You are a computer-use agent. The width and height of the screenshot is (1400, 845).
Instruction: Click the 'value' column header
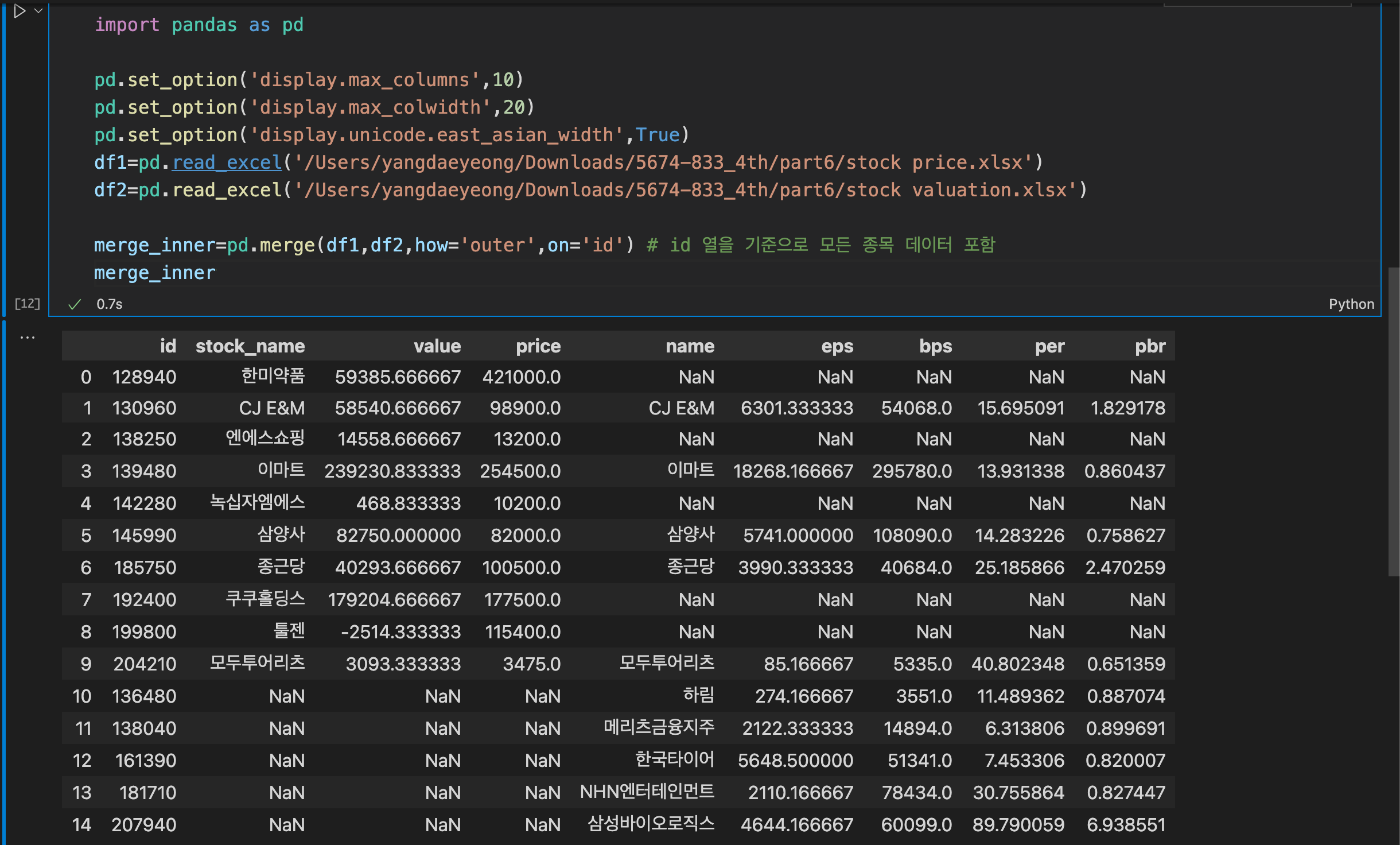point(437,346)
